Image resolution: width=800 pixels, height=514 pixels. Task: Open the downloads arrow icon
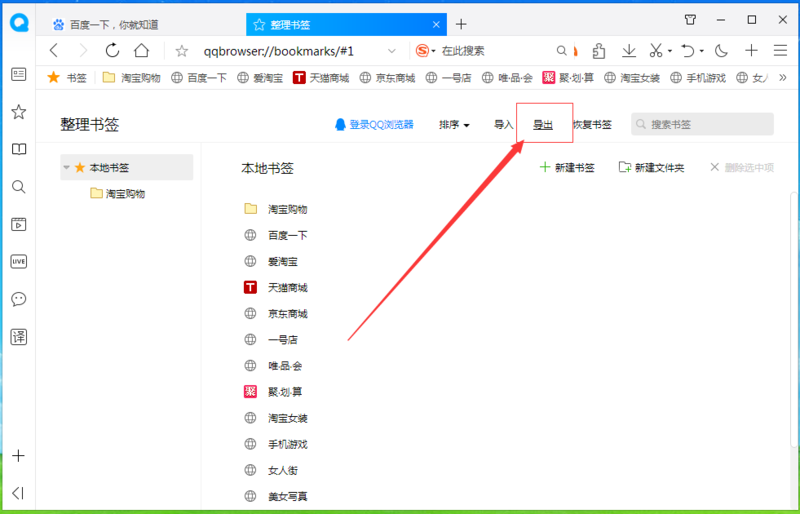point(629,51)
